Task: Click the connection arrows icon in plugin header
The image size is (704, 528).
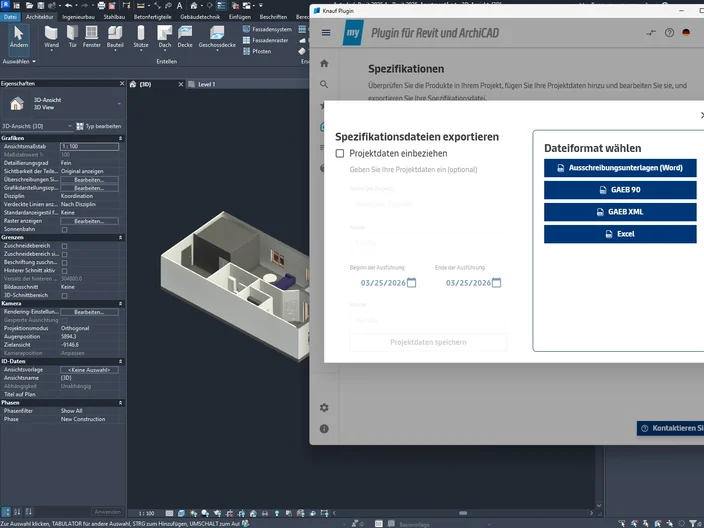Action: [651, 33]
